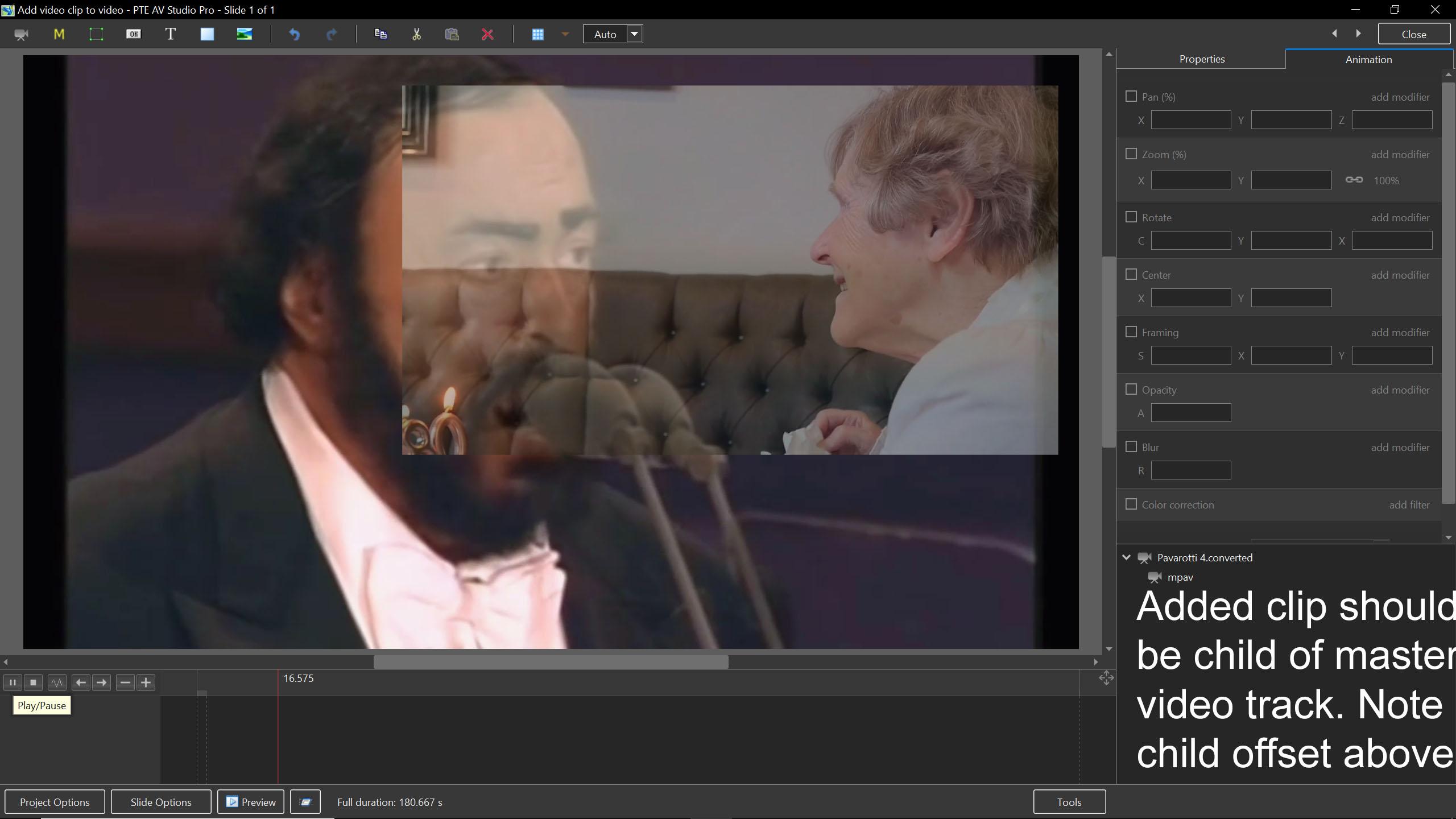Add an image object from the toolbar
Screen dimensions: 1456x819
click(x=245, y=34)
